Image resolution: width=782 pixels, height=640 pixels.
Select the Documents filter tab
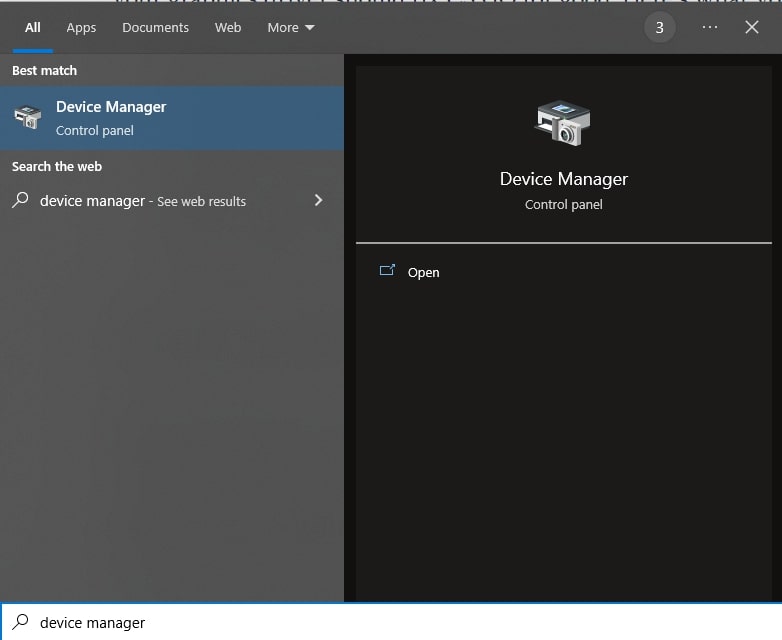(155, 28)
